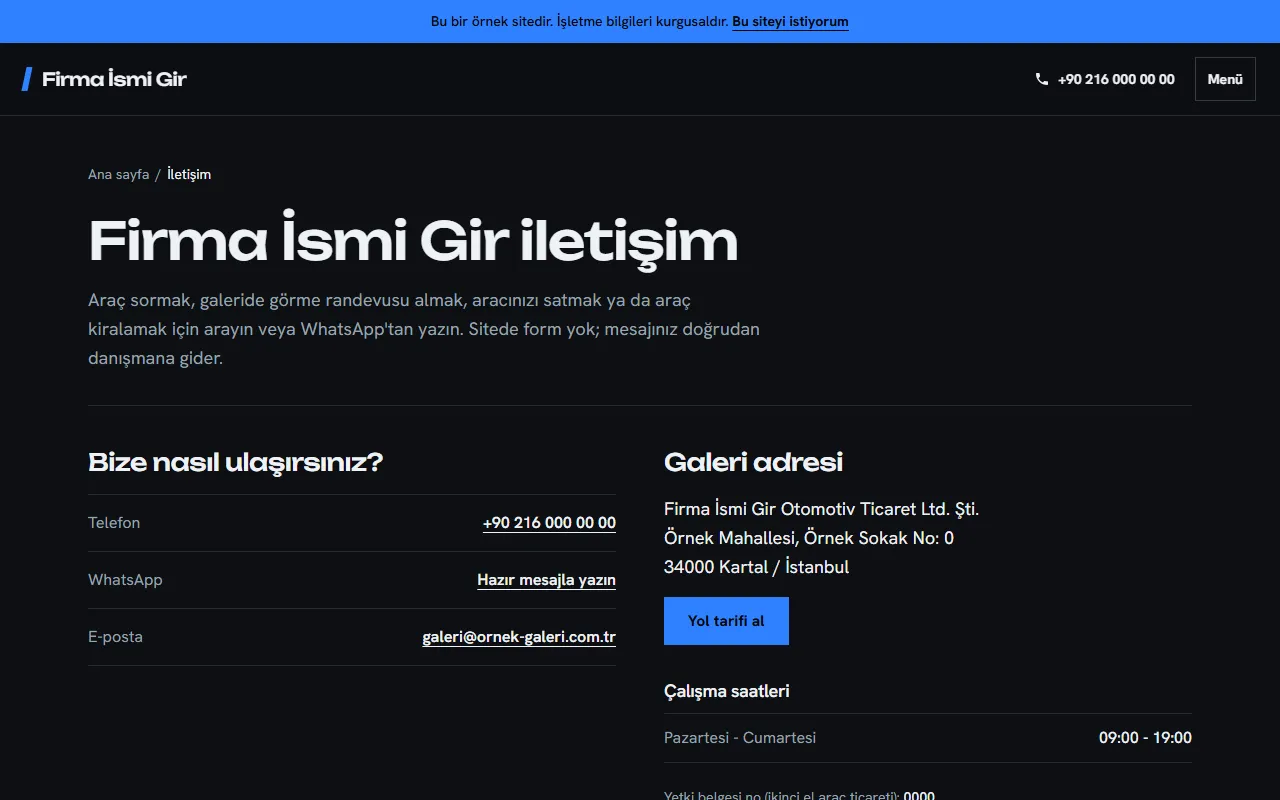Select the 'Firma İsmi Gir iletişim' heading
This screenshot has width=1280, height=800.
pos(413,241)
